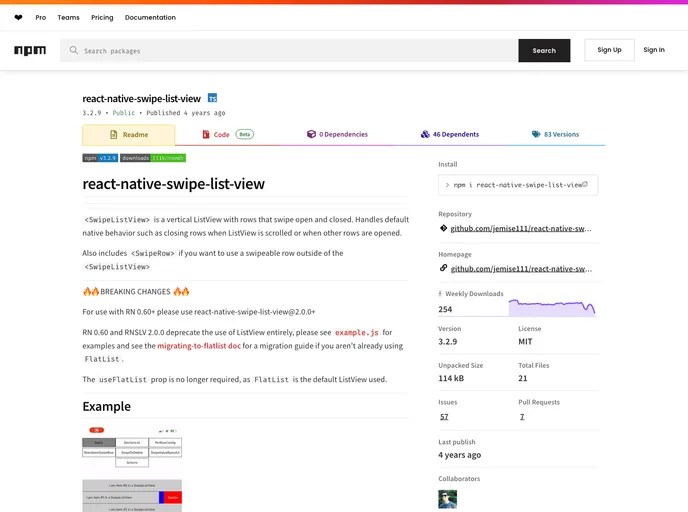Click the Beta badge
The height and width of the screenshot is (512, 688).
tap(245, 134)
